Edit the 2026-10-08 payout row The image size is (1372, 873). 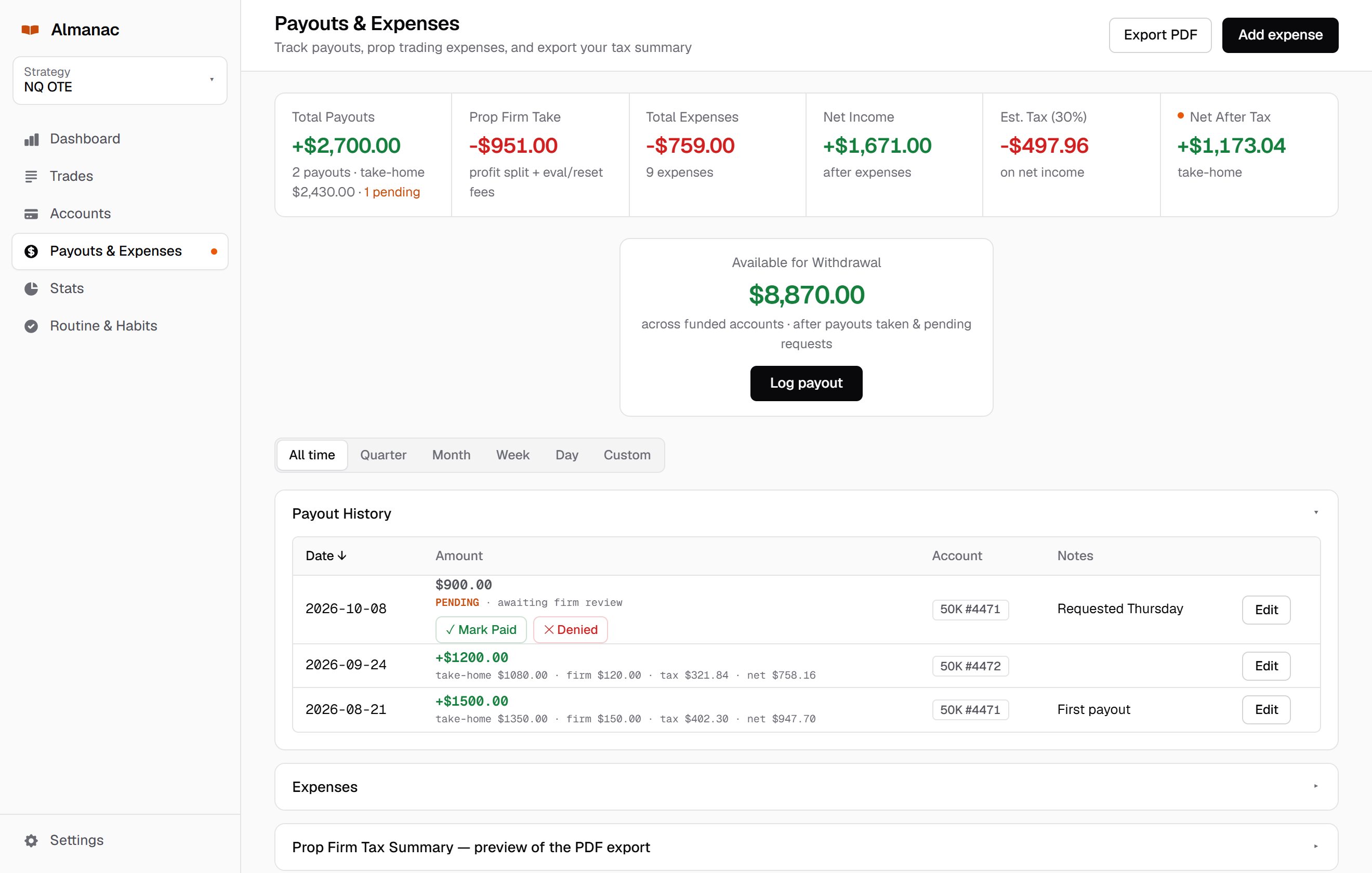coord(1266,610)
